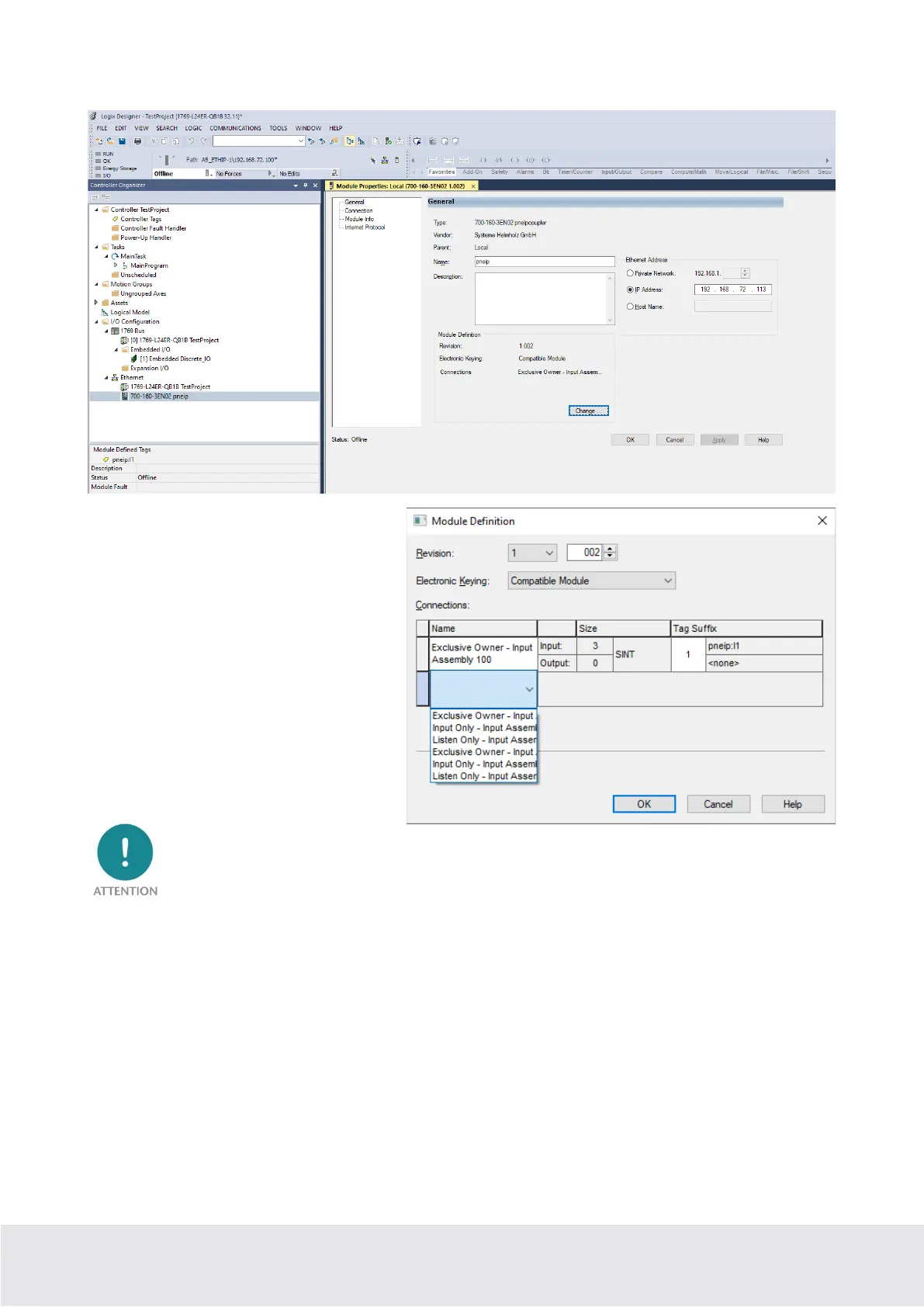Open the empty connection name dropdown arrow

point(529,689)
